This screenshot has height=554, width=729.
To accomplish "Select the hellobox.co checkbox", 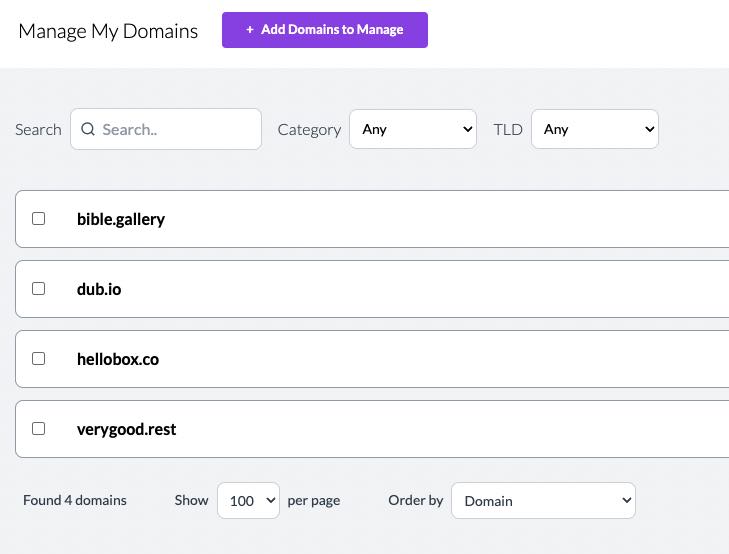I will click(39, 359).
